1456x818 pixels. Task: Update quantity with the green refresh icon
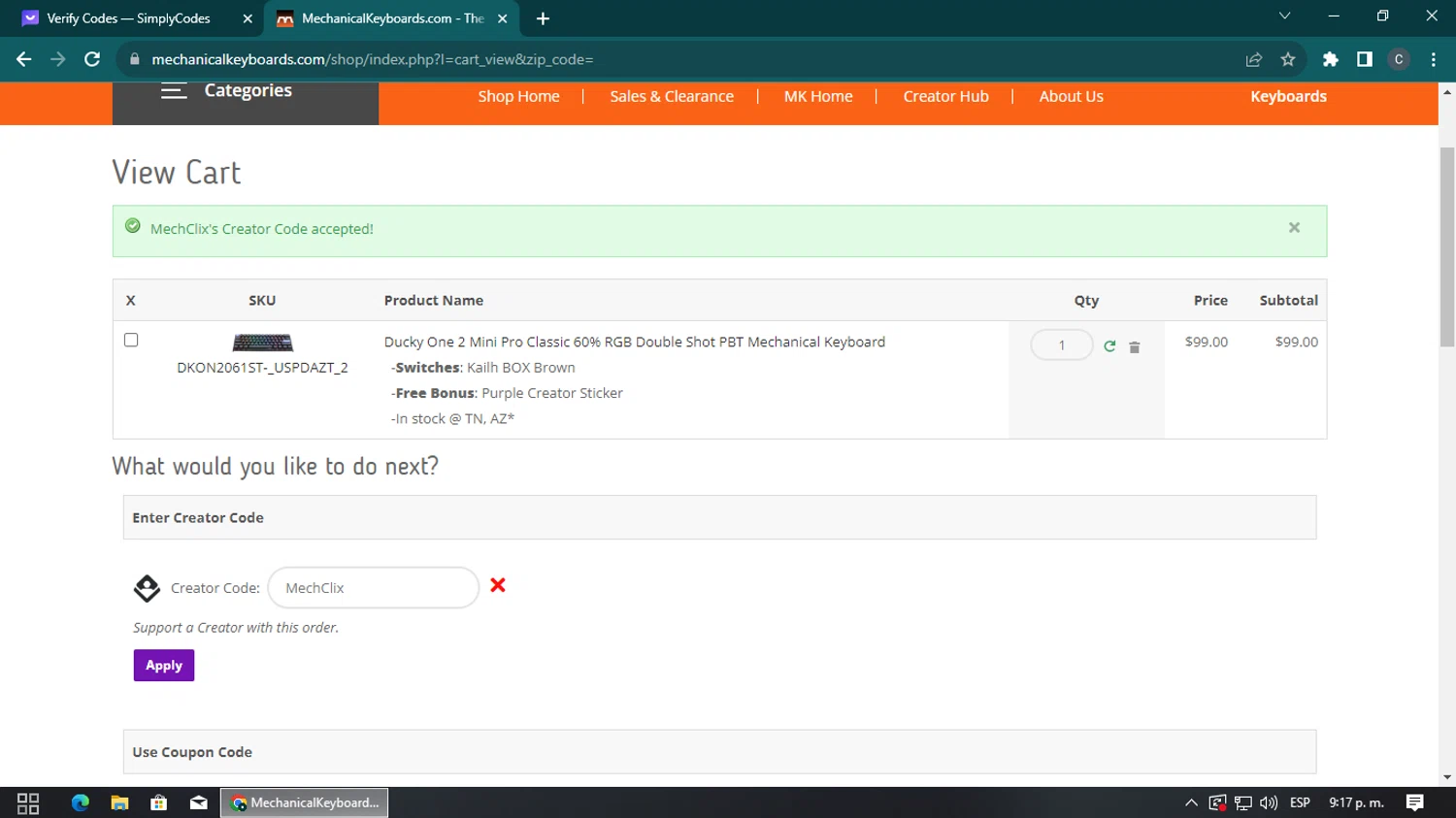1109,345
